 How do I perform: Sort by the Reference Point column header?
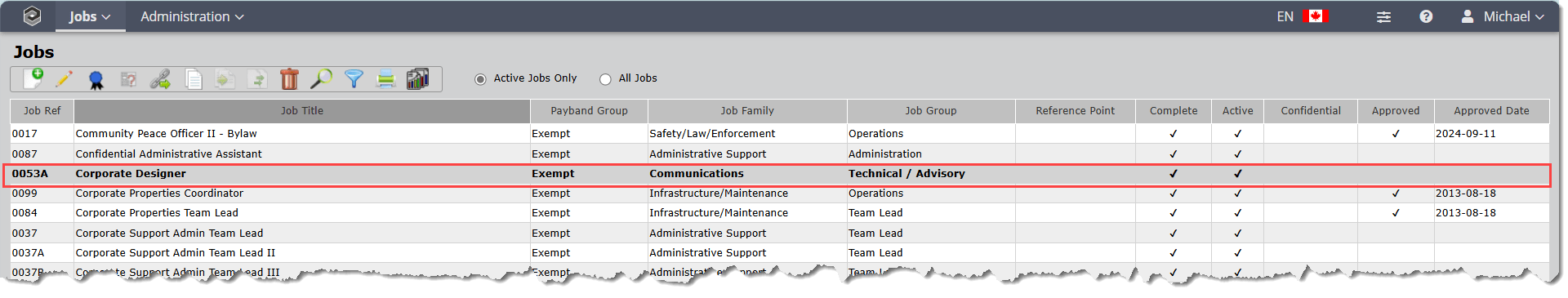[x=1075, y=111]
